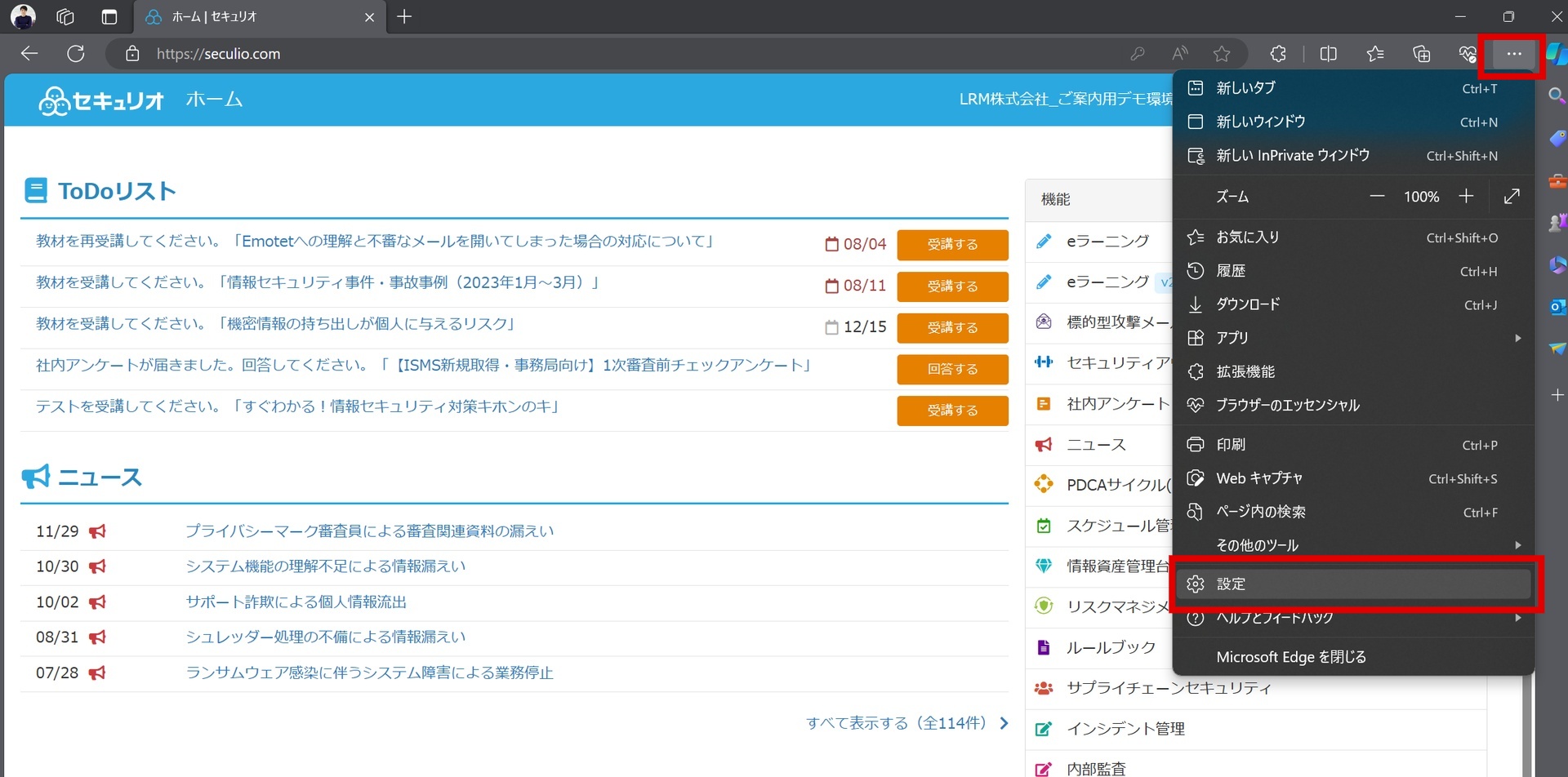1568x777 pixels.
Task: Expand the その他のツール submenu
Action: point(1353,545)
